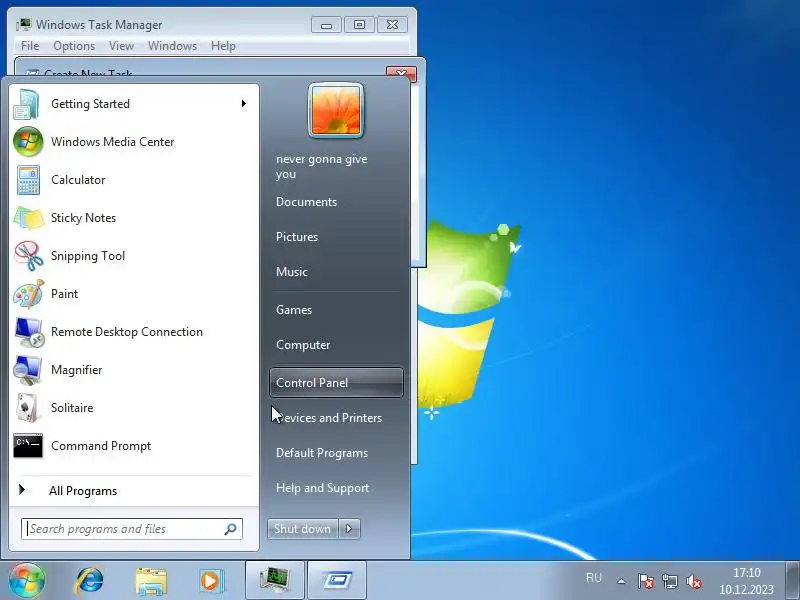Screen dimensions: 800x600
Task: Click Show desktop strip at taskbar end
Action: click(x=792, y=581)
